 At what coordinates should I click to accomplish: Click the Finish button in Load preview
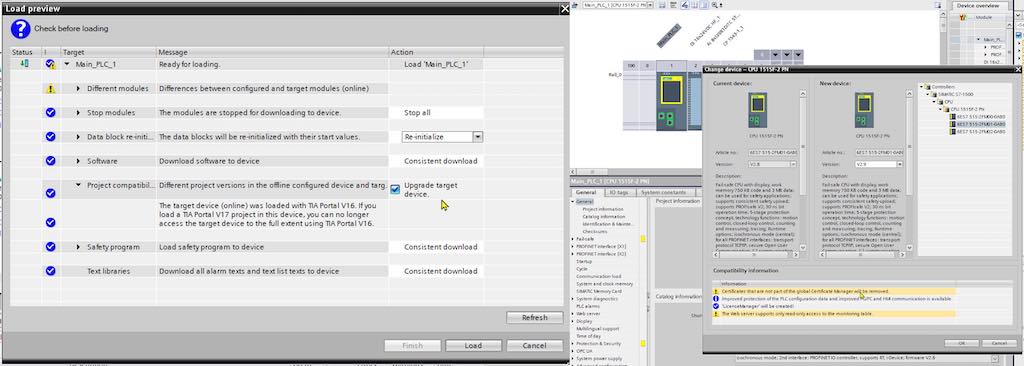(412, 346)
